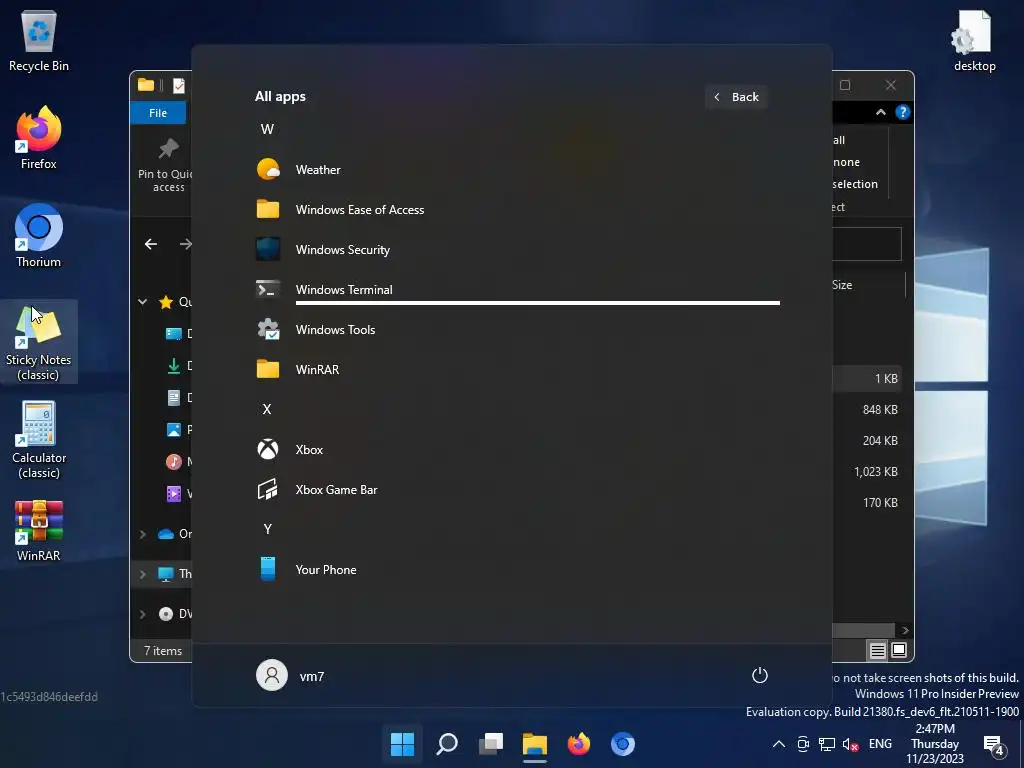The height and width of the screenshot is (768, 1024).
Task: Click the Explorer horizontal scrollbar right arrow
Action: [x=905, y=630]
